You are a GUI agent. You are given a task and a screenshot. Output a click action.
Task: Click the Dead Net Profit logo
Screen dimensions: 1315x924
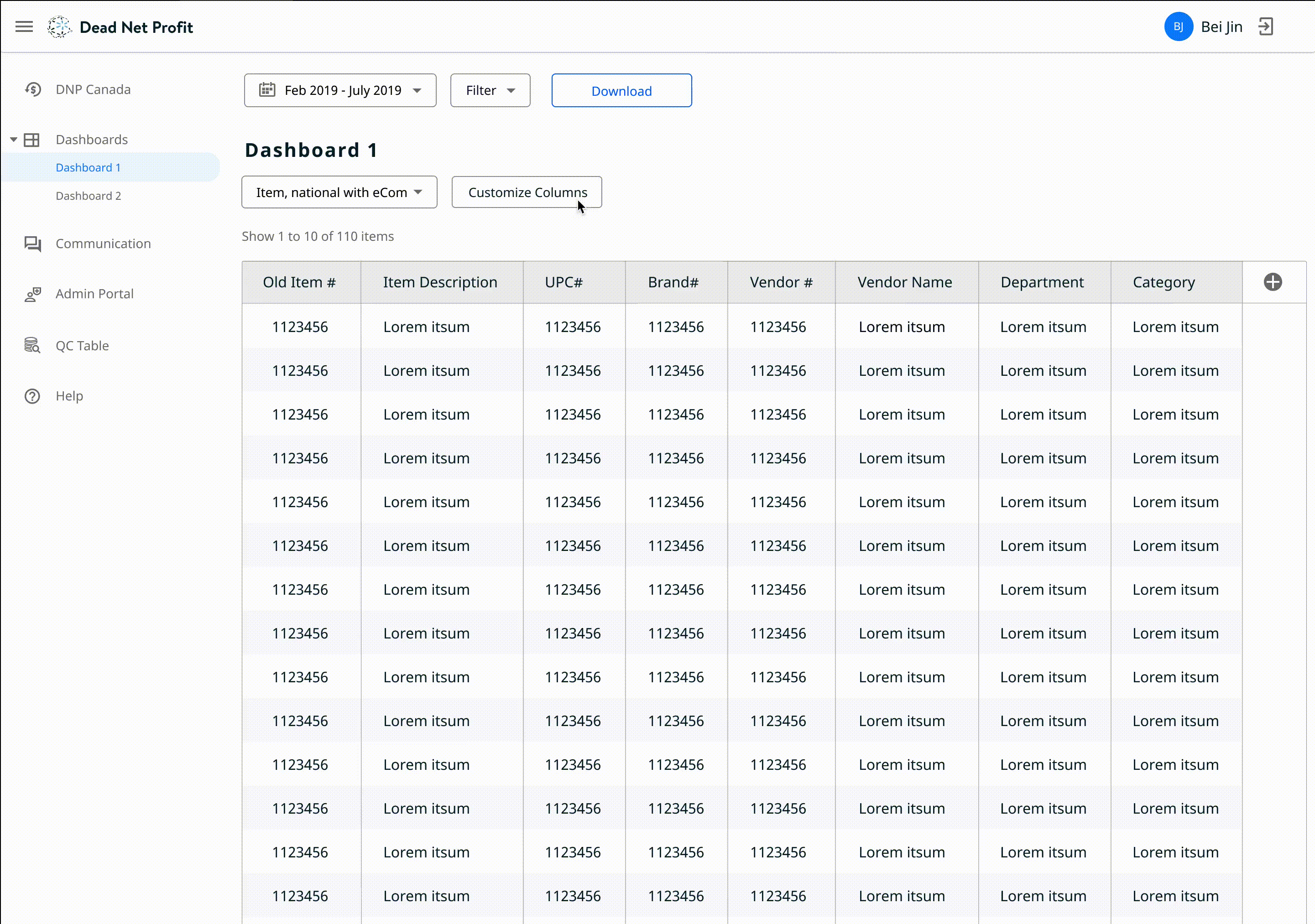tap(59, 27)
